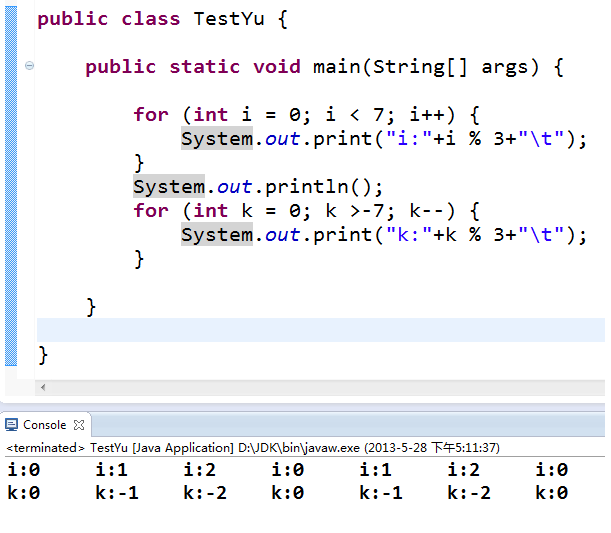Click the first 'i:0' console output
This screenshot has height=533, width=611.
tap(24, 470)
